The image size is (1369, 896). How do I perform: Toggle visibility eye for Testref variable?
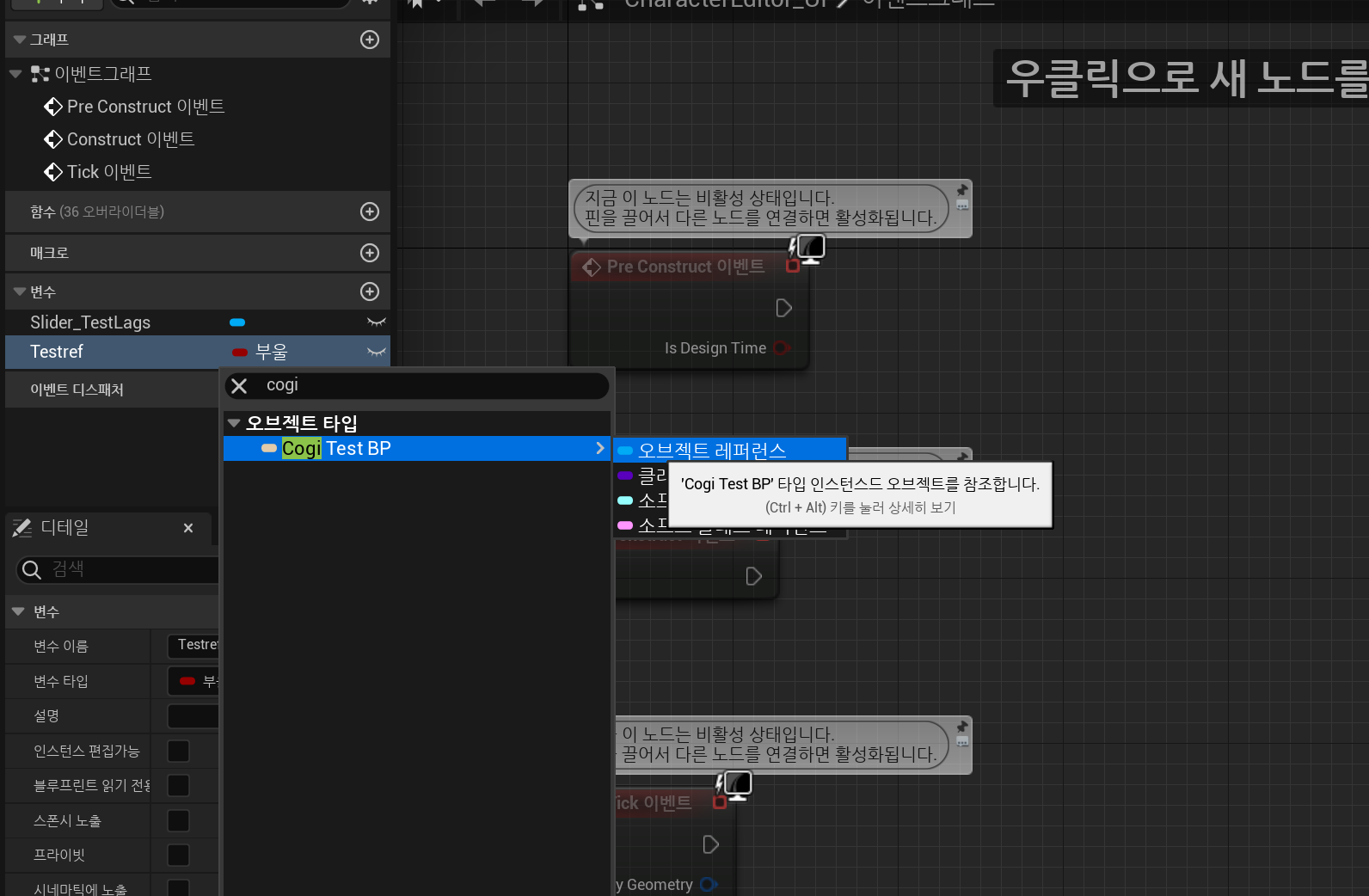(x=376, y=352)
